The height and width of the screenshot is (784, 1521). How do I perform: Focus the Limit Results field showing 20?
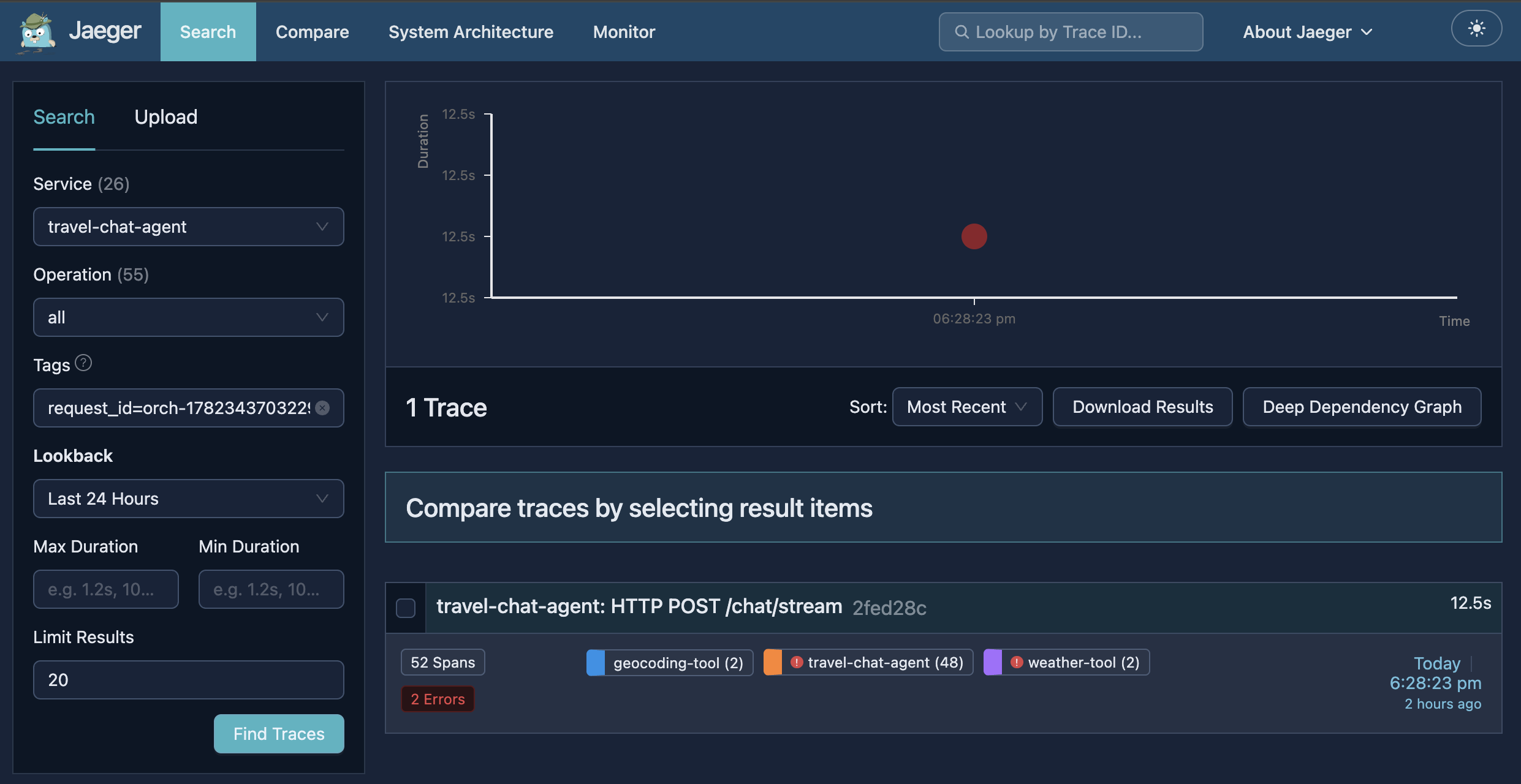[x=189, y=680]
